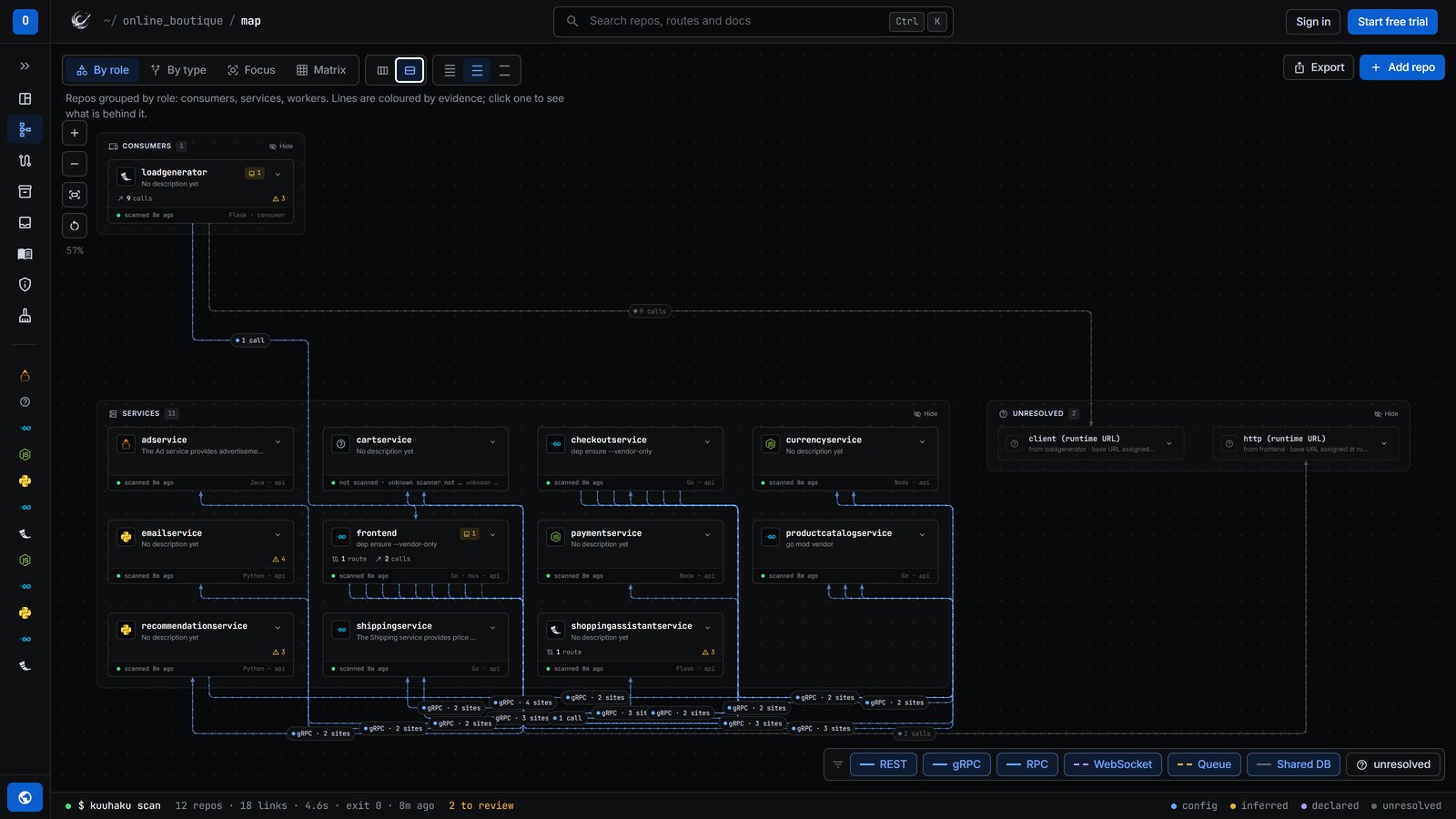Click the reset view rotate icon
Viewport: 1456px width, 819px height.
pyautogui.click(x=75, y=226)
